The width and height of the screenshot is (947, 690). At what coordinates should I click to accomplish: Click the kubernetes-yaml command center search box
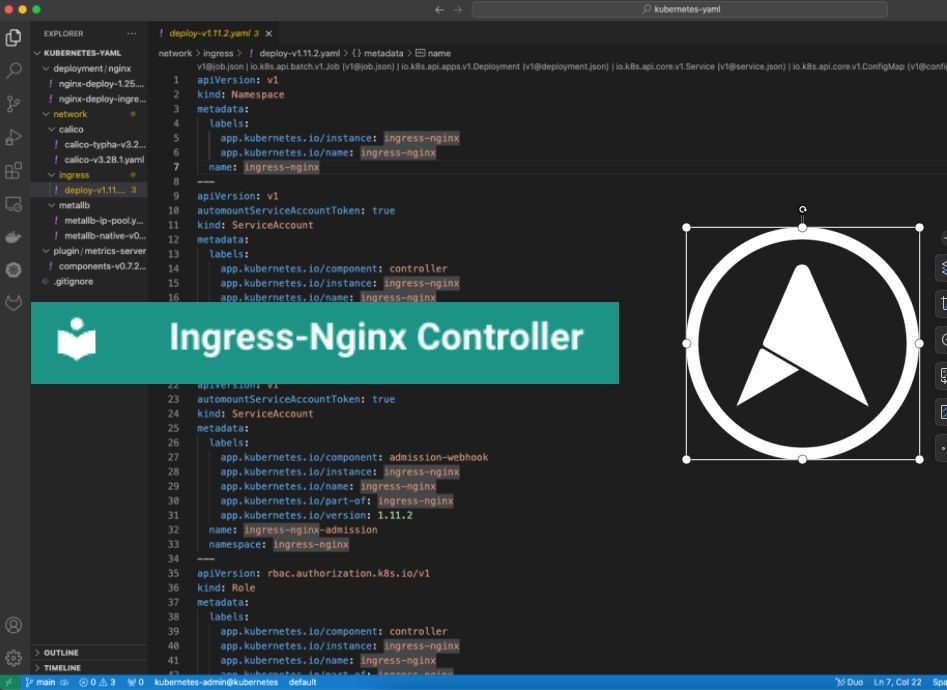click(680, 10)
